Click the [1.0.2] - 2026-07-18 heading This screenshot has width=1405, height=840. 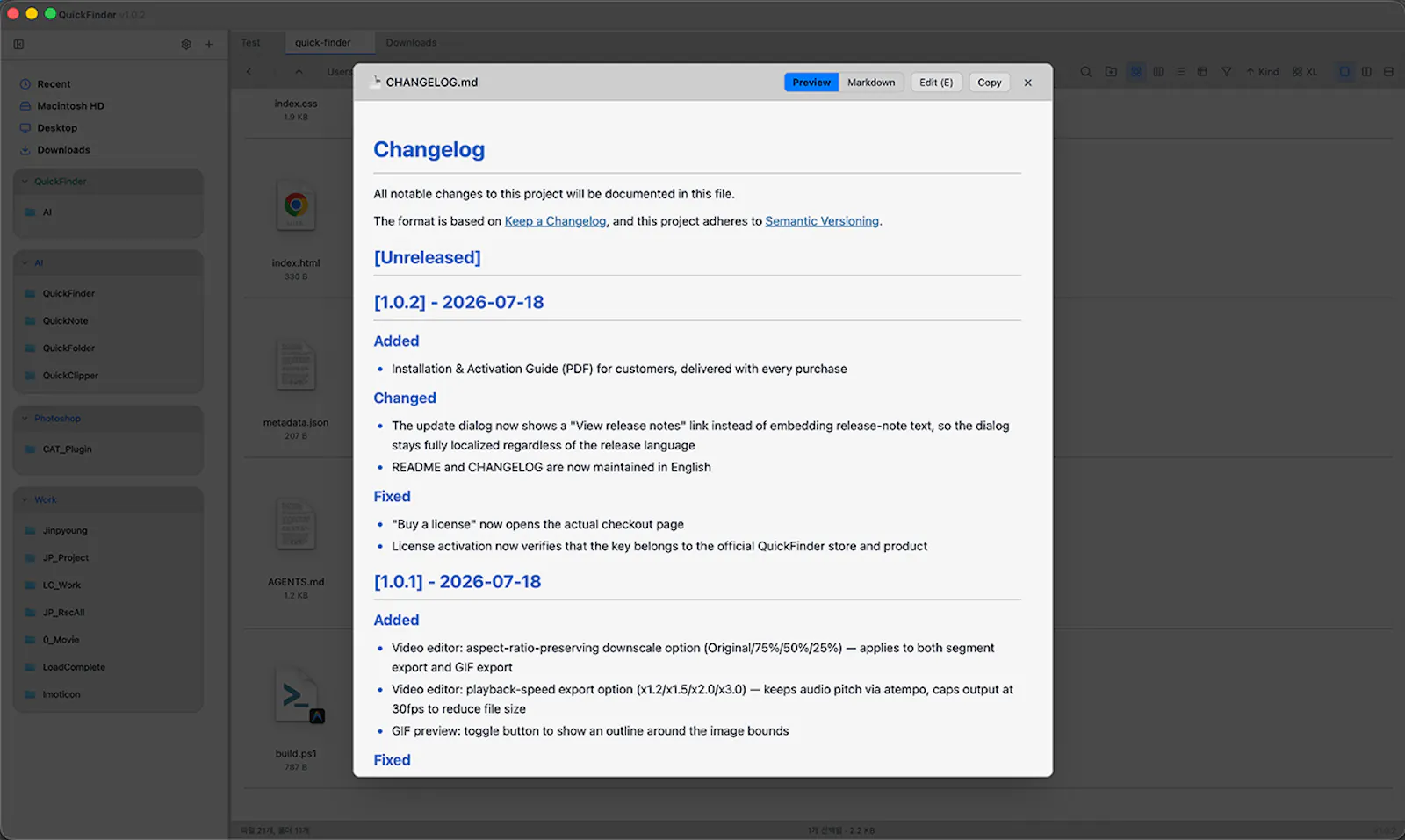coord(459,303)
